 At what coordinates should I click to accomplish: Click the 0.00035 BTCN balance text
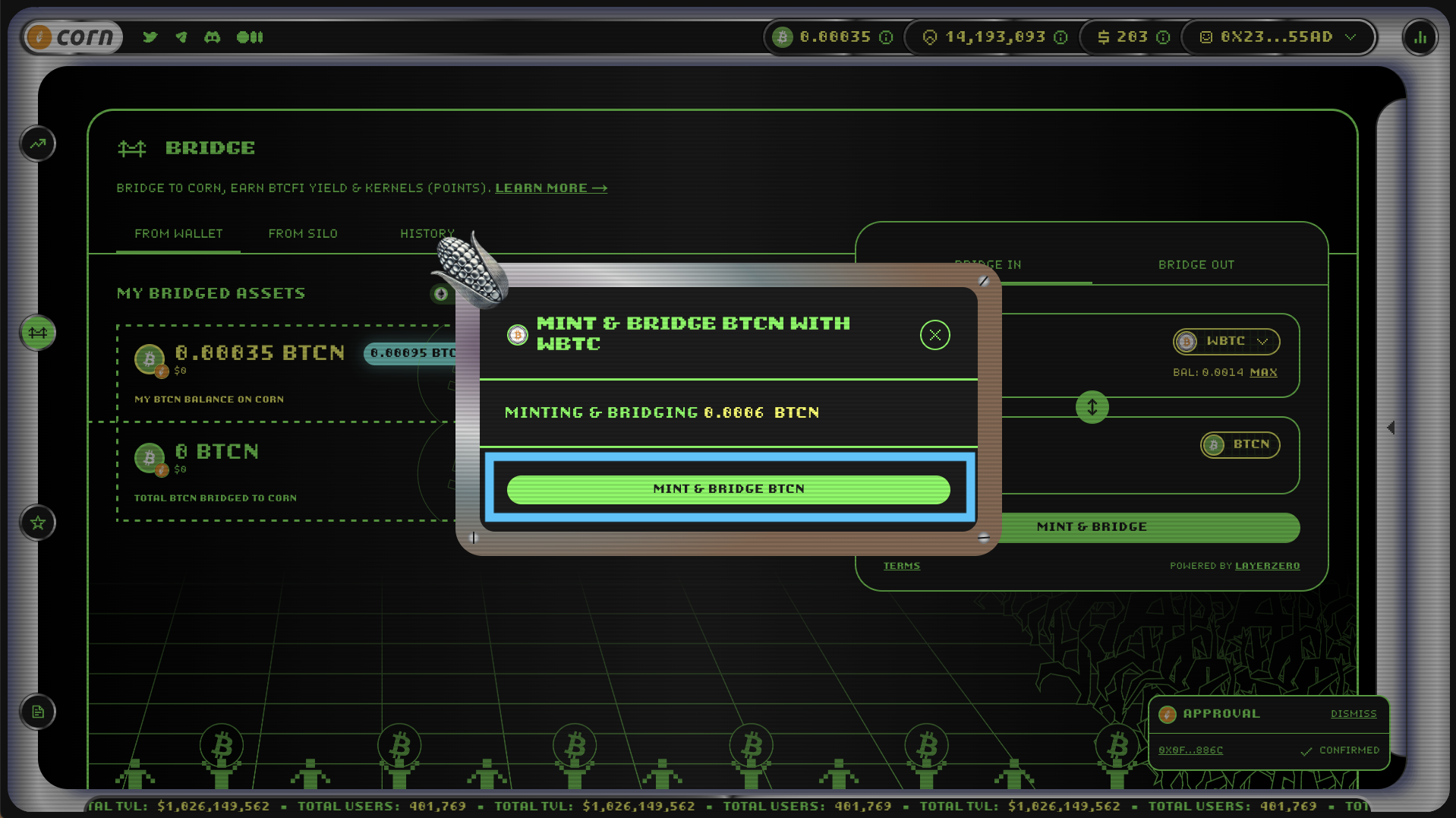tap(260, 352)
